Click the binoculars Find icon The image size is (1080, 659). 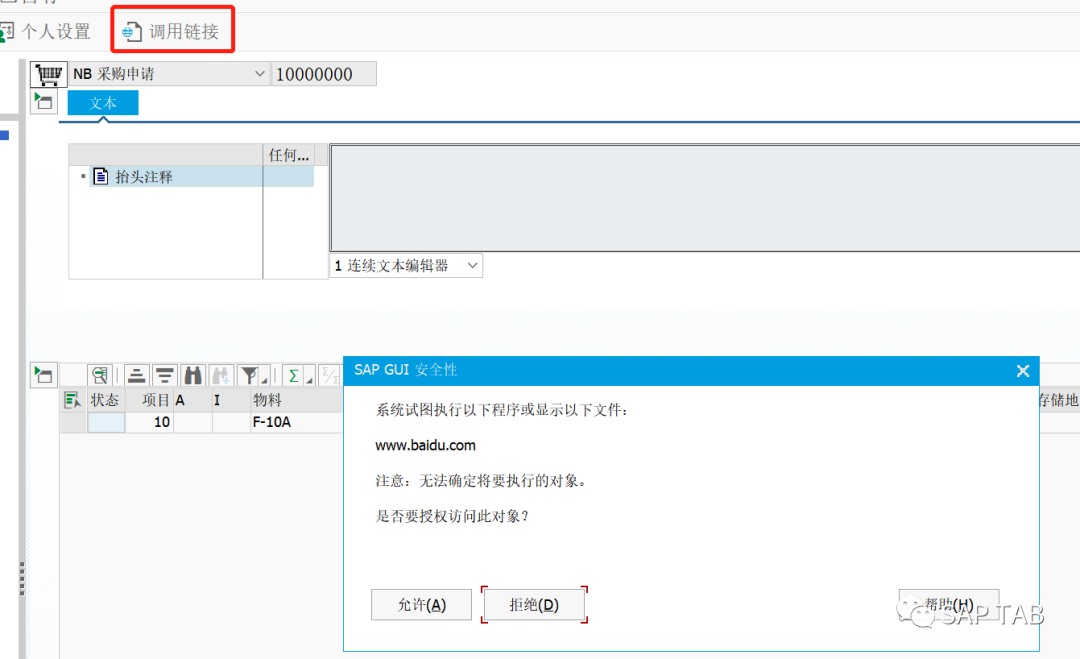(x=193, y=375)
